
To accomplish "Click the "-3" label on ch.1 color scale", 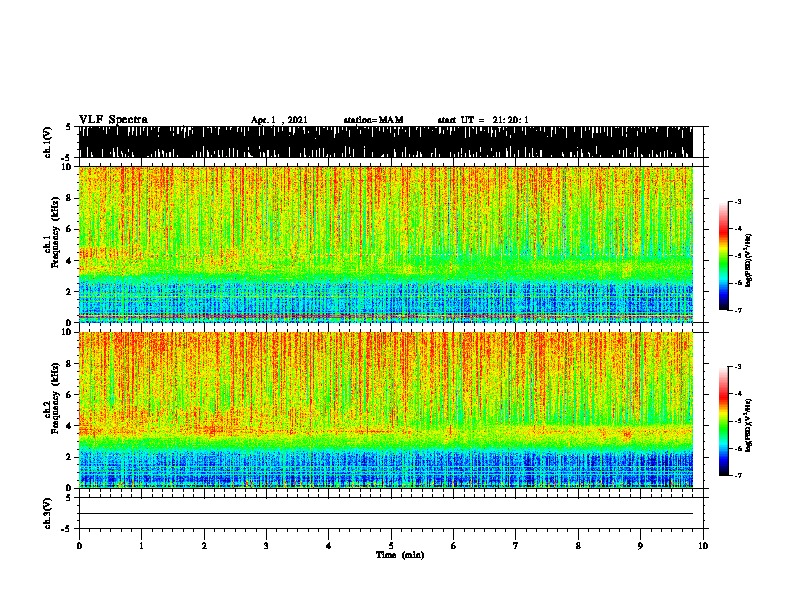I will (738, 201).
